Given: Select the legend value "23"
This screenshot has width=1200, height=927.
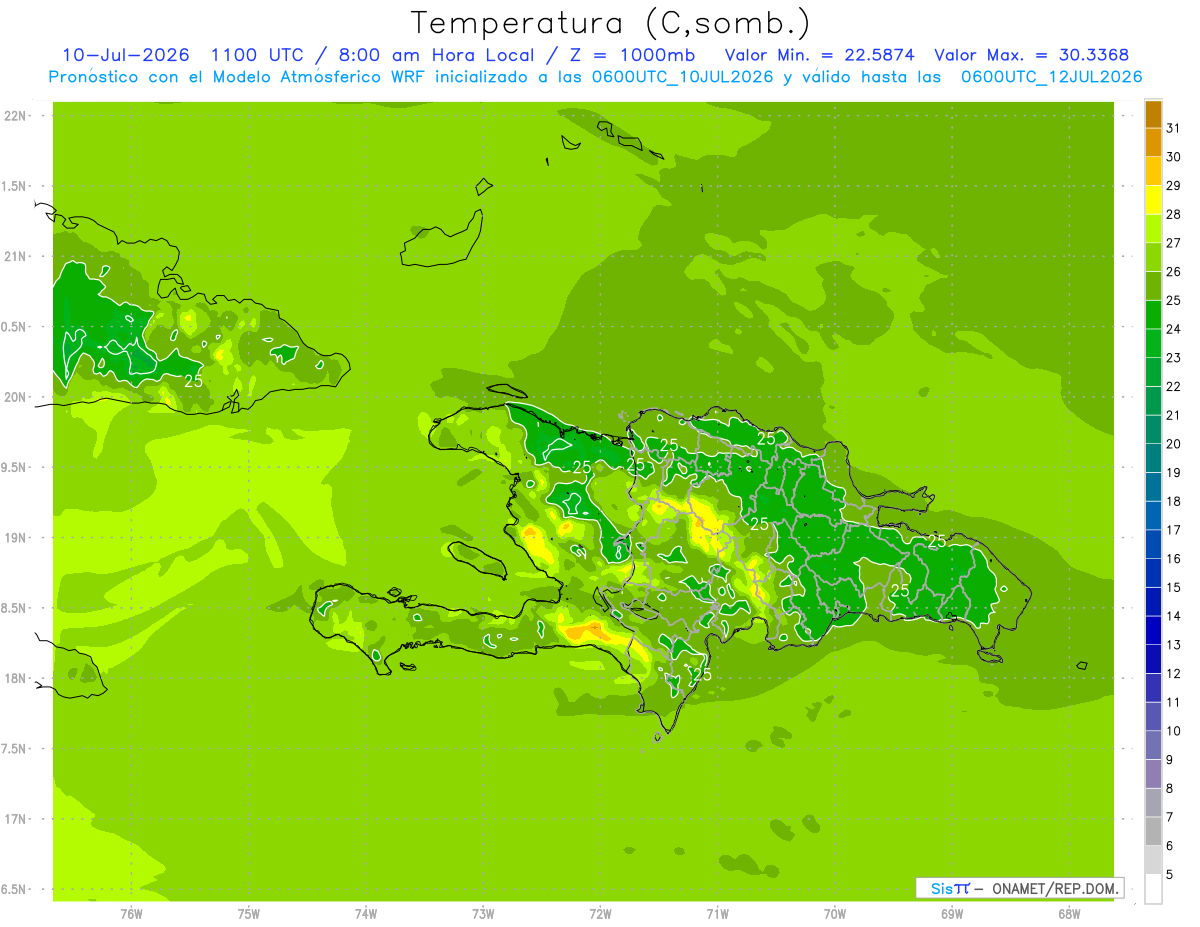Looking at the screenshot, I should 1173,358.
